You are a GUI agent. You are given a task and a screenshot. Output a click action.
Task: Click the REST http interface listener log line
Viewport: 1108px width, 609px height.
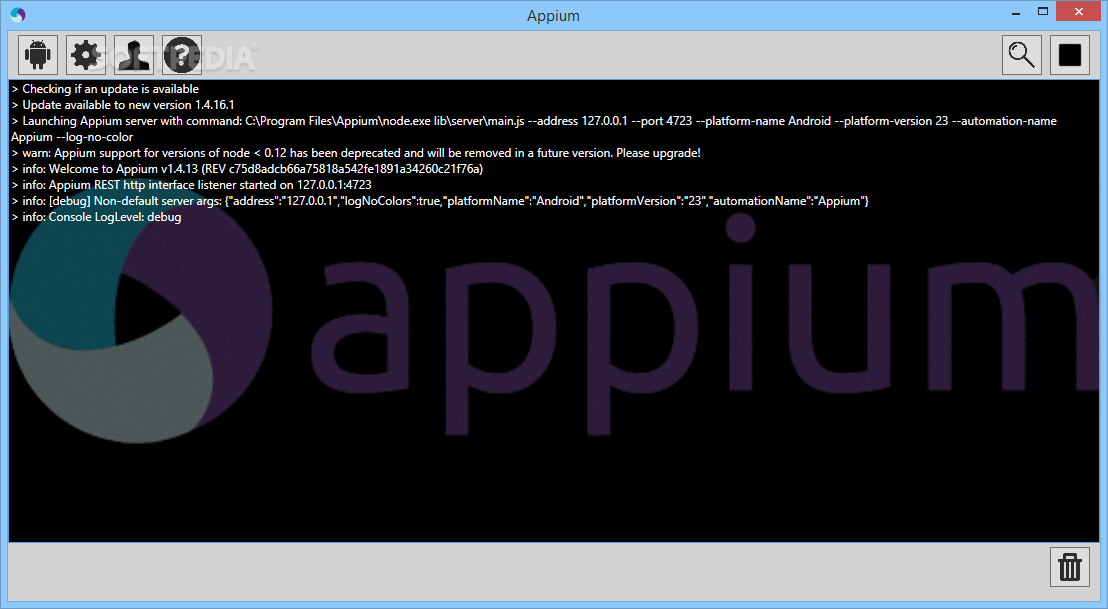tap(191, 184)
